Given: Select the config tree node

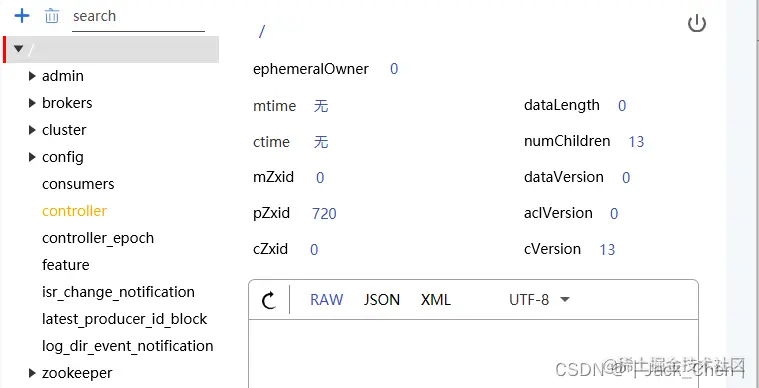Looking at the screenshot, I should 63,157.
